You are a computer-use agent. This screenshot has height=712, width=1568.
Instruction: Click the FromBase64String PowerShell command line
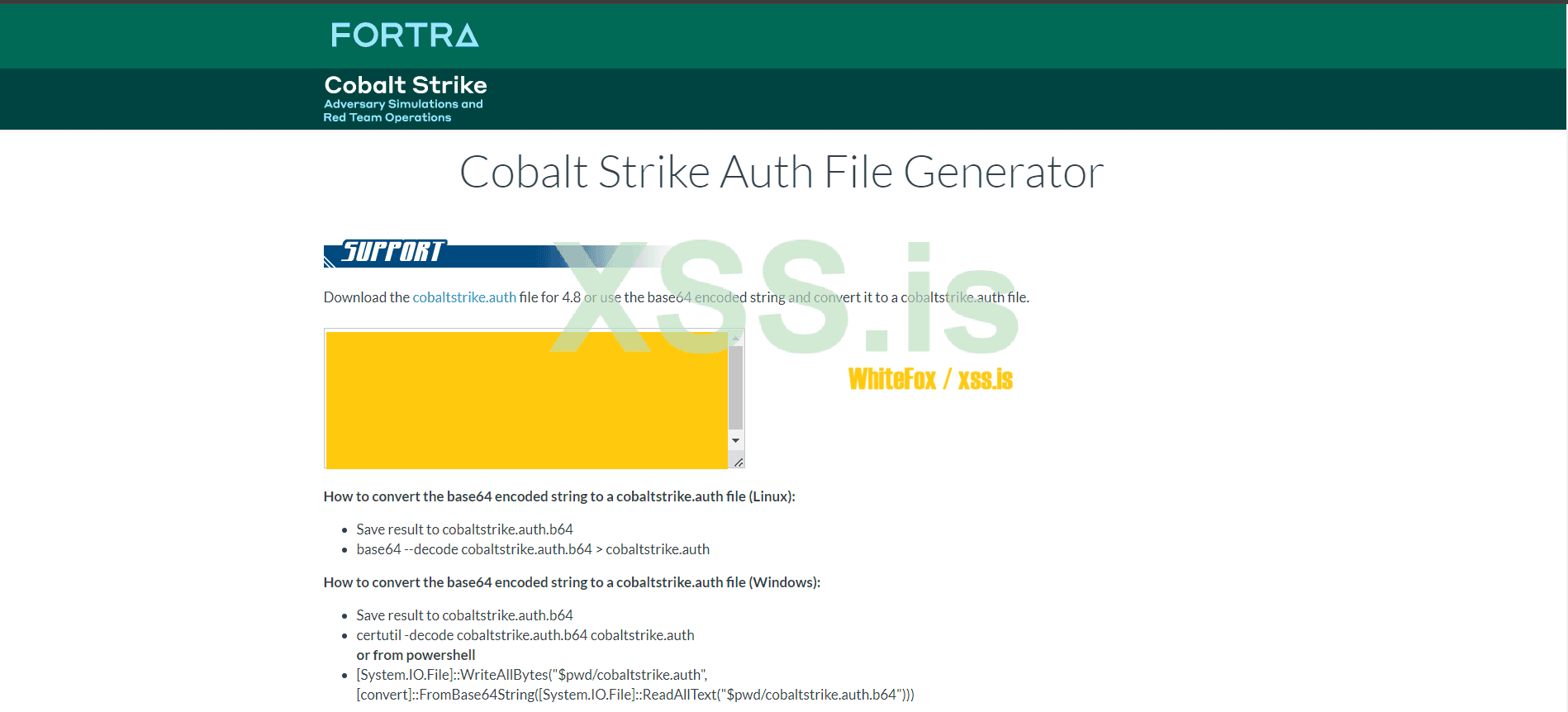point(635,695)
